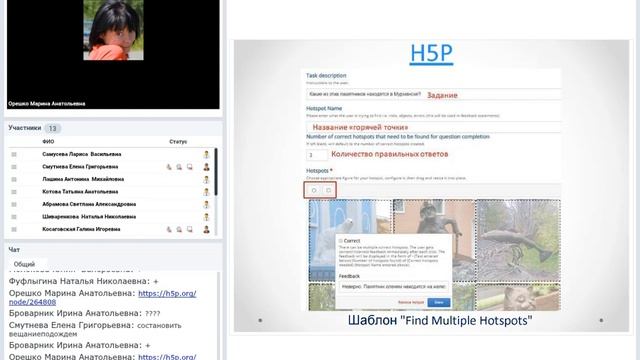The image size is (640, 360).
Task: Click moderator avatar icon for Косаговская Галина Игоревна
Action: [207, 229]
